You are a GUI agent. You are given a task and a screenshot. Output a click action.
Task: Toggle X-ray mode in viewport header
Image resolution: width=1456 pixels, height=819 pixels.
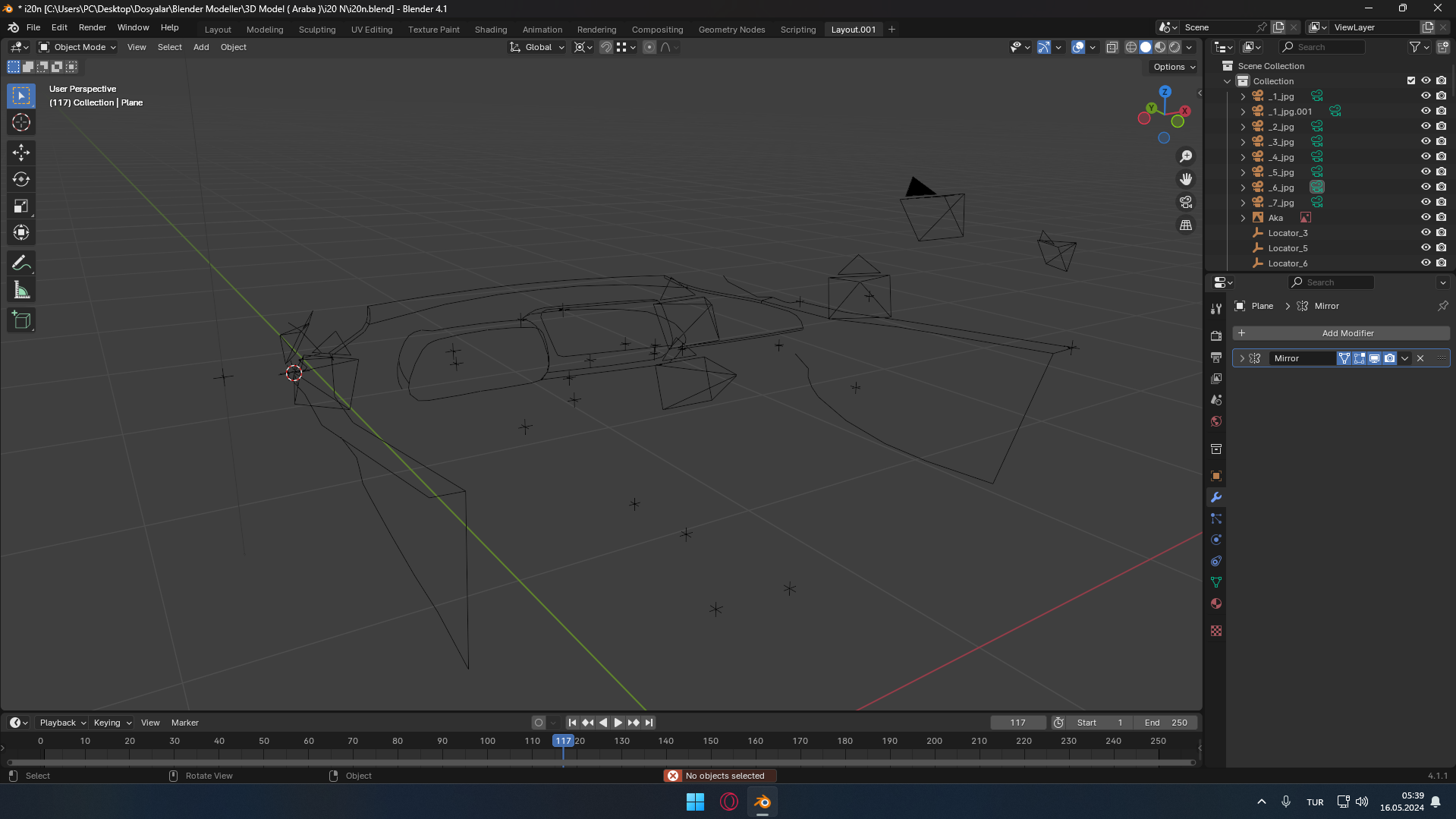click(1112, 47)
